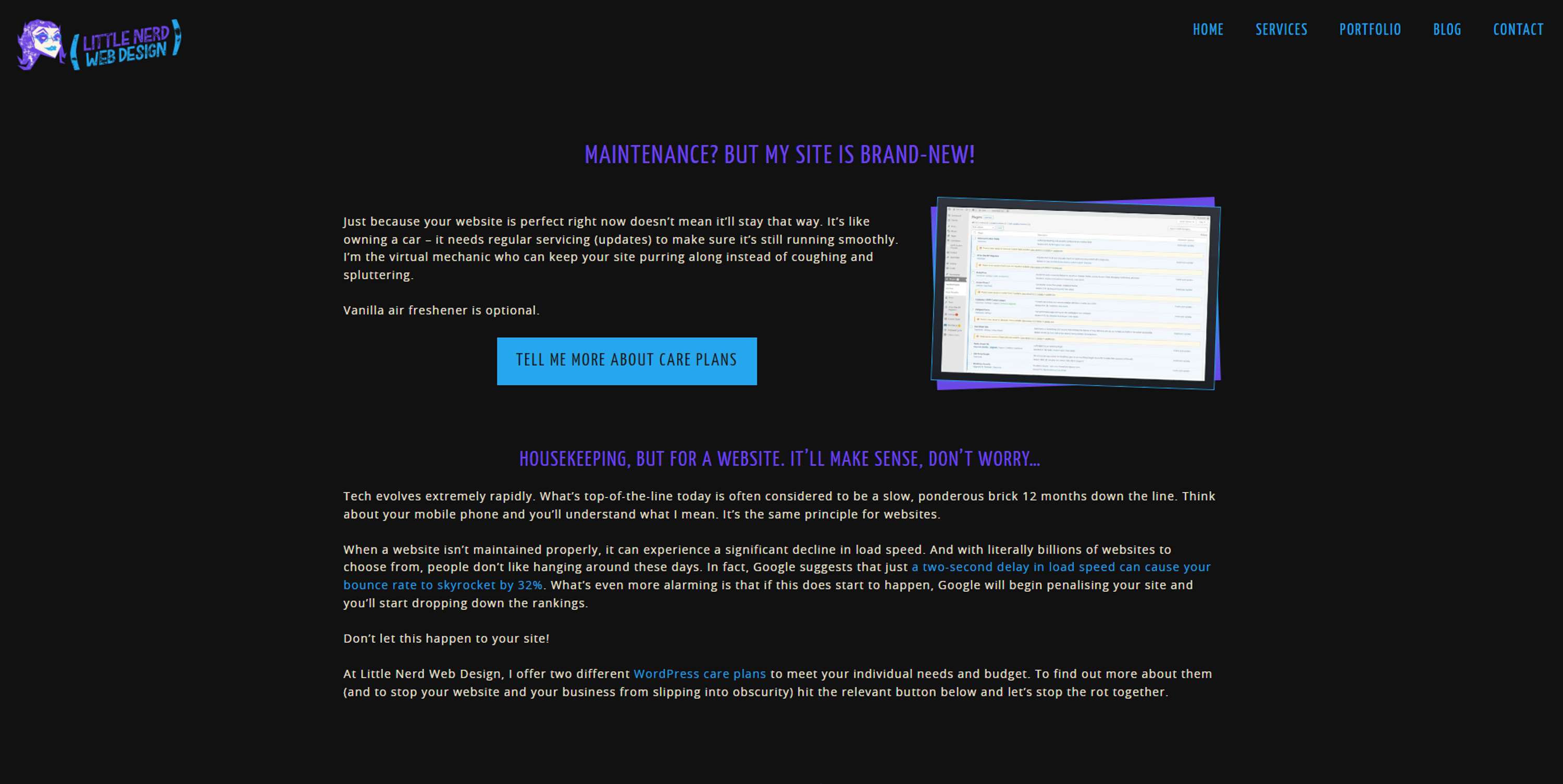Open the Portfolio menu link

[1369, 30]
